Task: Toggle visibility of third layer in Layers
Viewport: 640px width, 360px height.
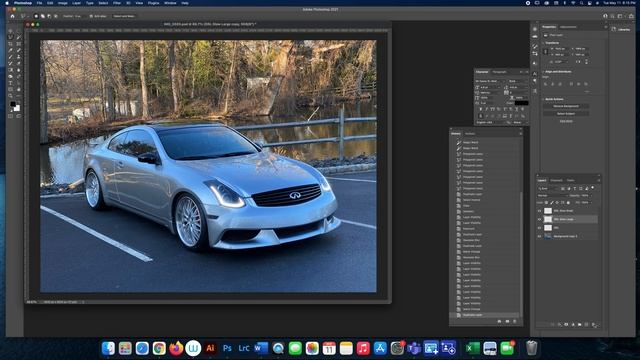Action: pos(539,228)
